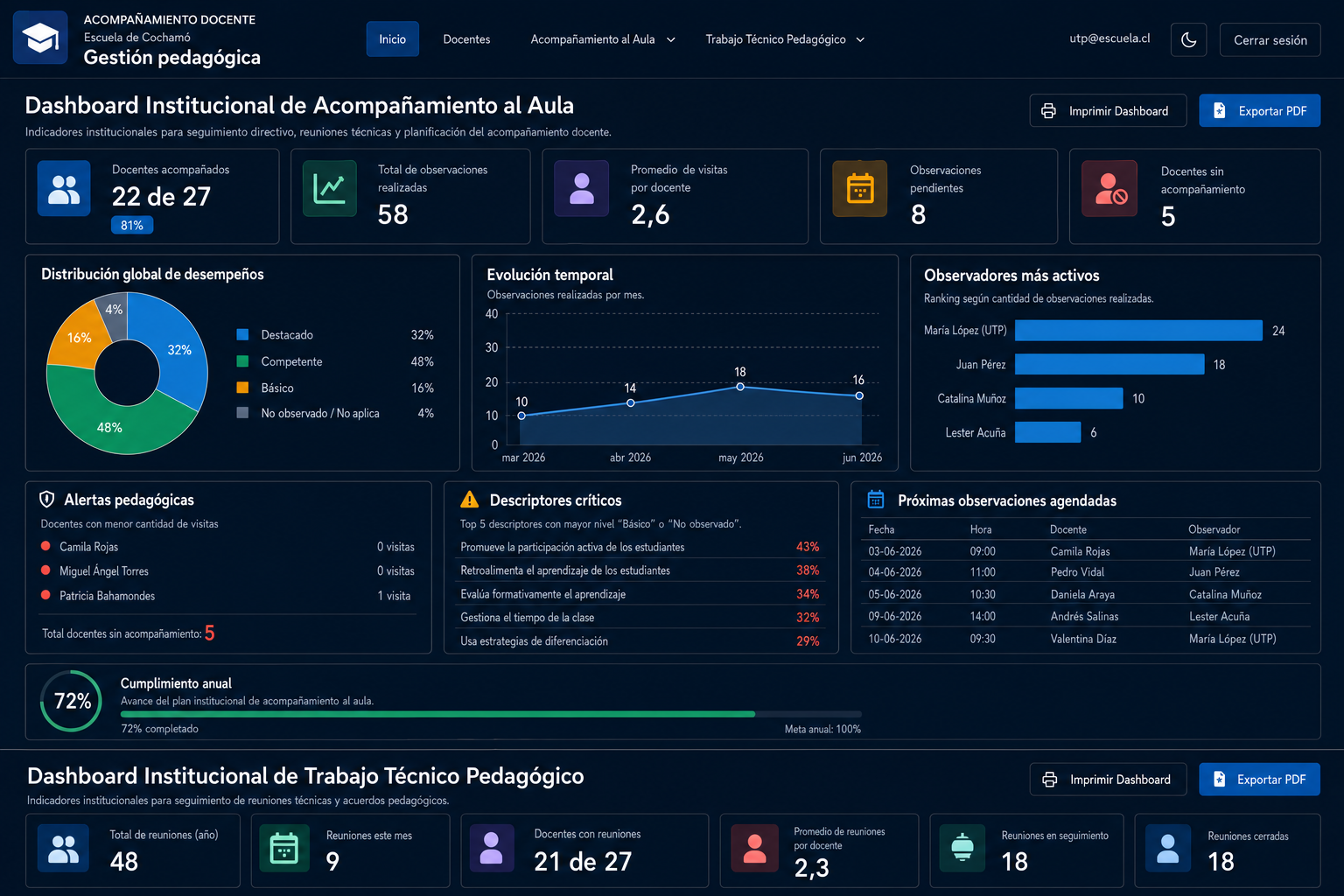1344x896 pixels.
Task: Click the PDF file icon in lower Exportar PDF
Action: [1218, 780]
